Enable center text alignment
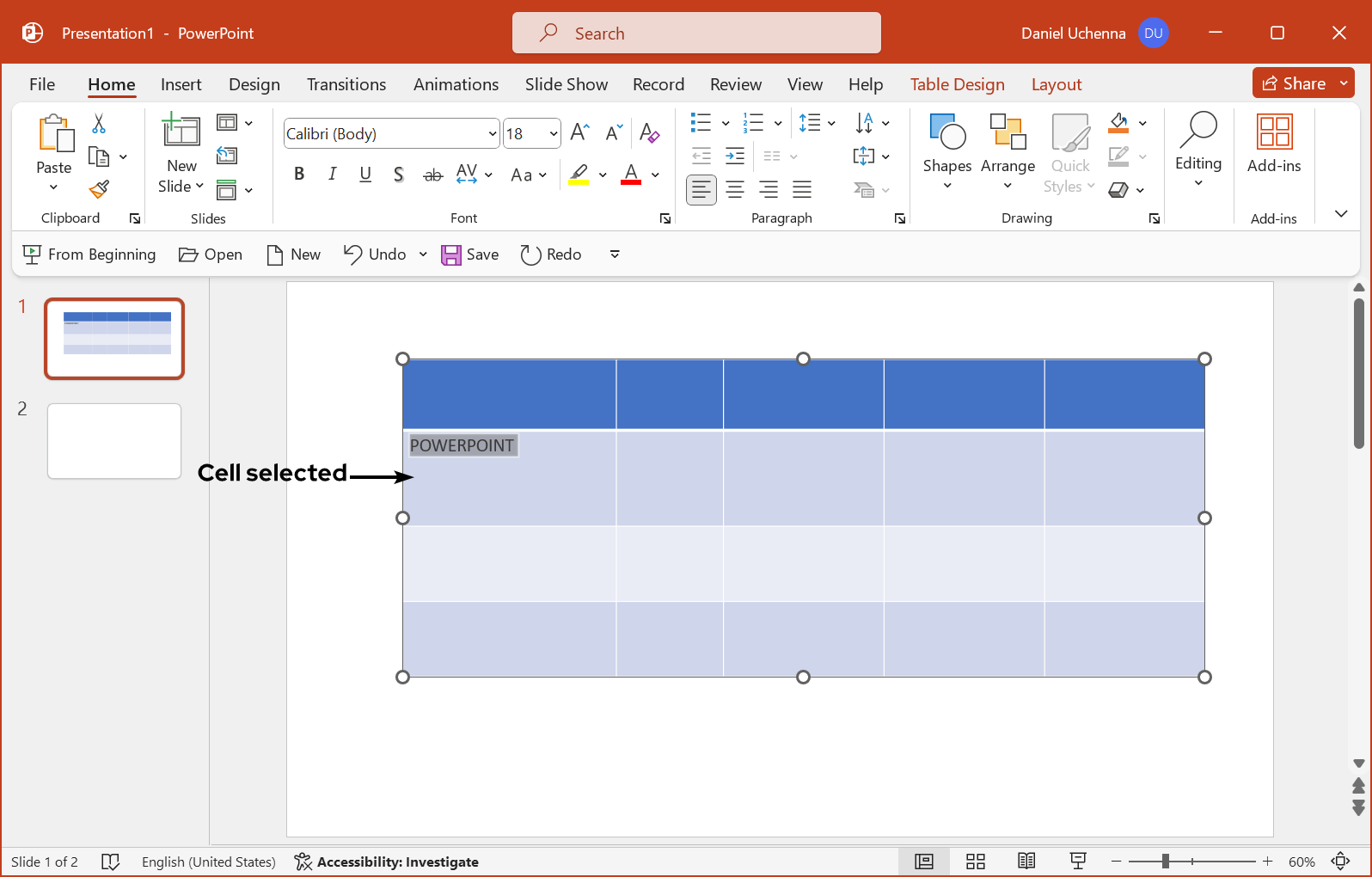 tap(735, 189)
